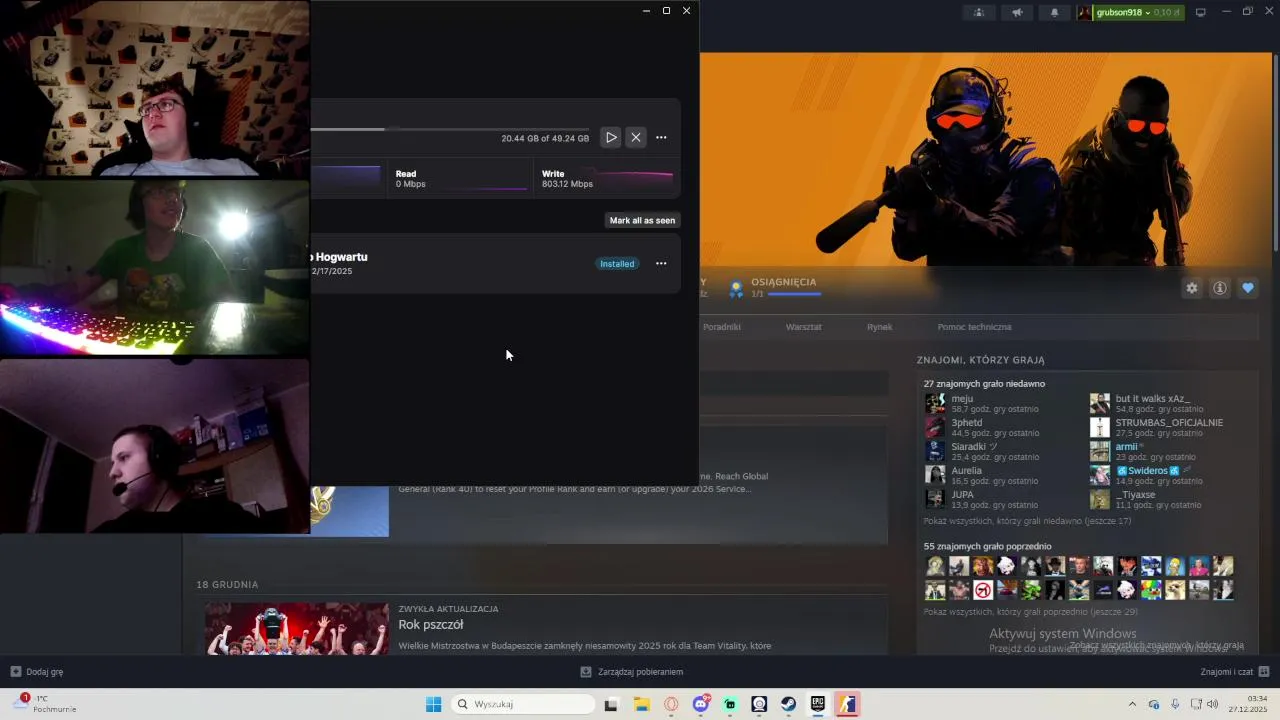Screen dimensions: 1280x720
Task: Click 'Pokaż wszystkich, którzy grali niedawno'
Action: 1028,521
